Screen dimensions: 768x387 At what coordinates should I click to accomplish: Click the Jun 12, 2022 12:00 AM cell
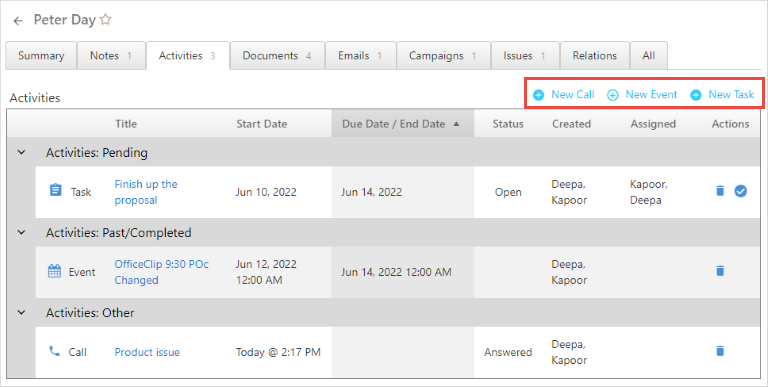pyautogui.click(x=266, y=272)
